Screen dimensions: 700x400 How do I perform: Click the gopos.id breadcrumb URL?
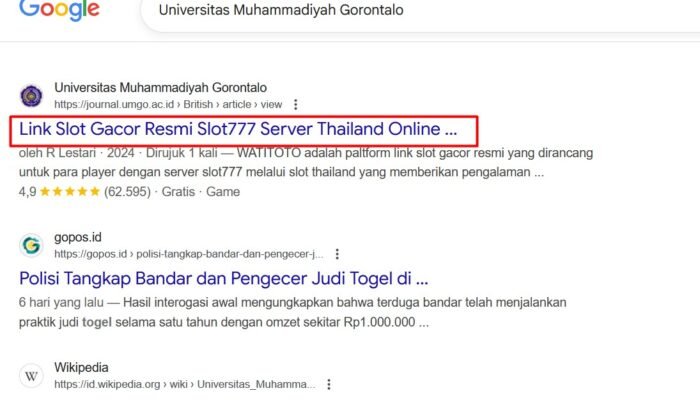tap(188, 254)
